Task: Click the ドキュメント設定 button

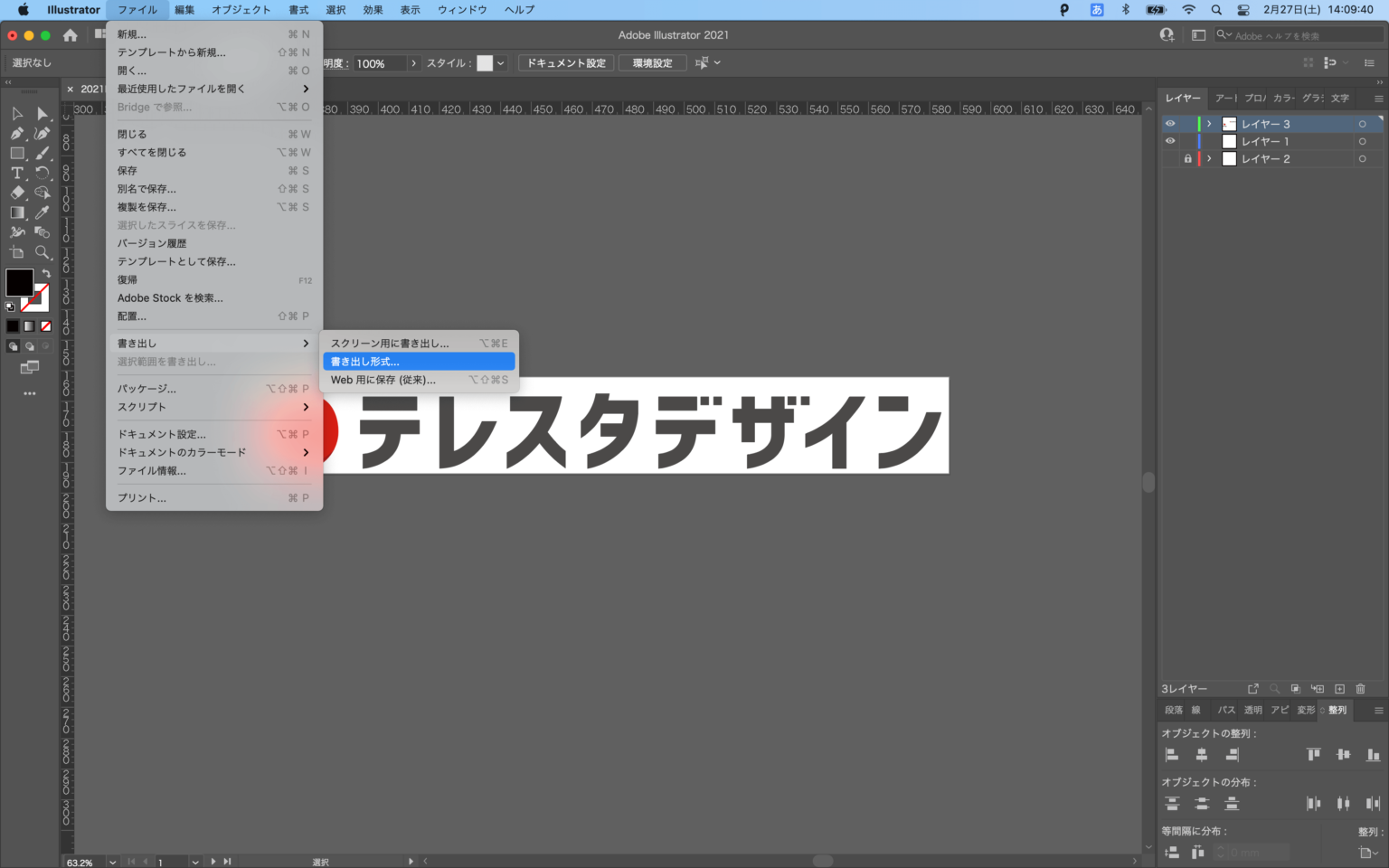Action: coord(565,62)
